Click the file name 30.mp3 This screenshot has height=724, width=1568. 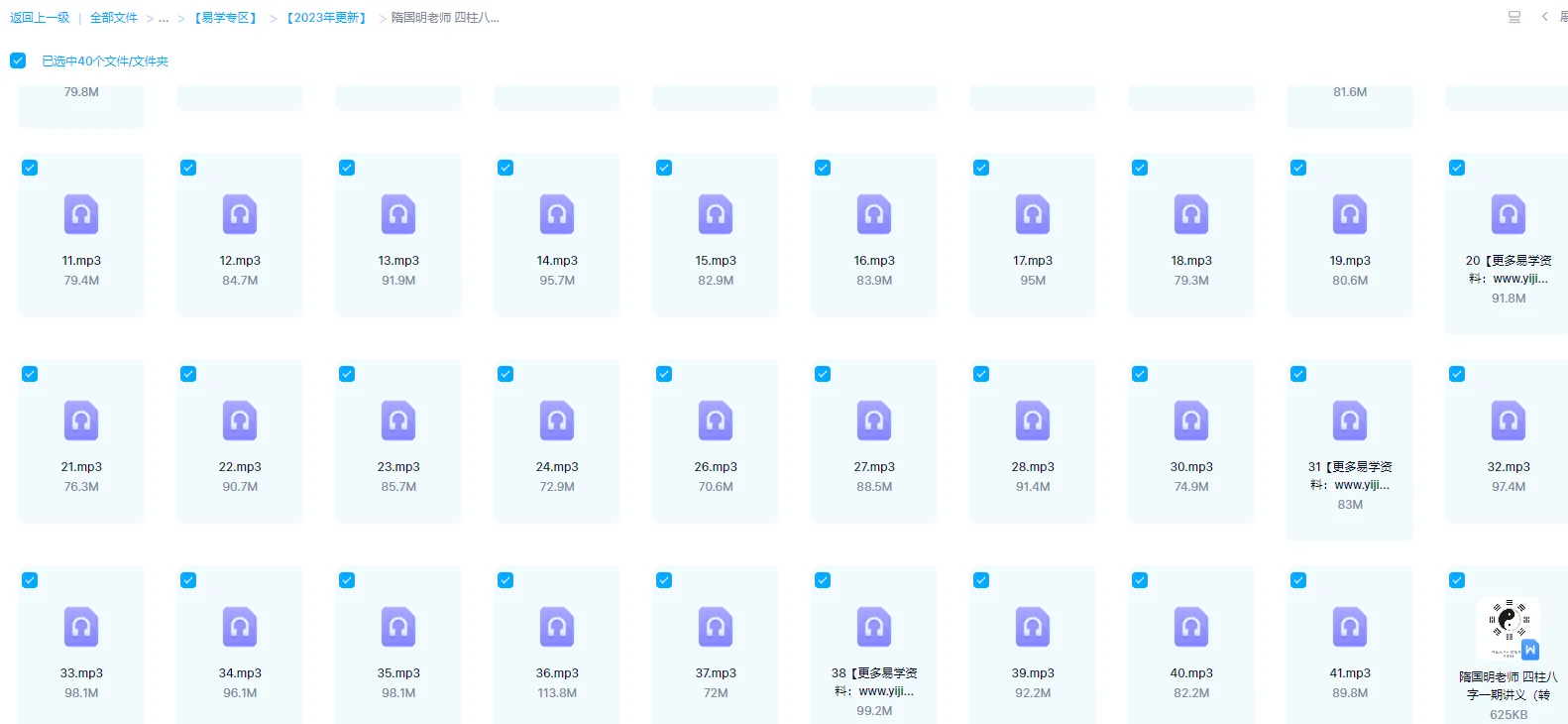click(1191, 467)
